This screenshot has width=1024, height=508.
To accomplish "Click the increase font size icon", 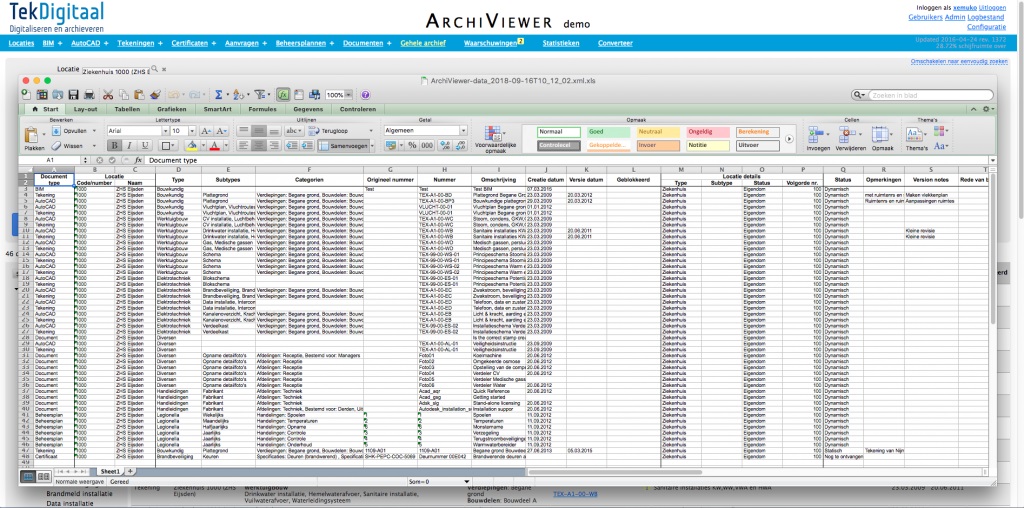I will click(206, 131).
